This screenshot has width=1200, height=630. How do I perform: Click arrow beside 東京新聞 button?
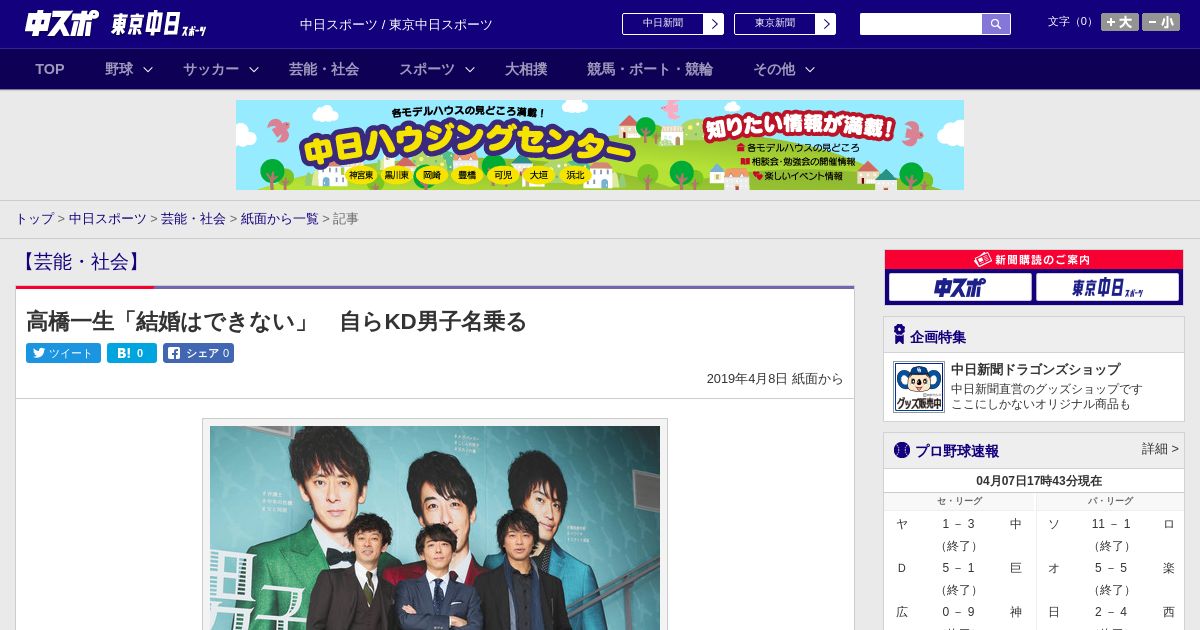[x=826, y=24]
